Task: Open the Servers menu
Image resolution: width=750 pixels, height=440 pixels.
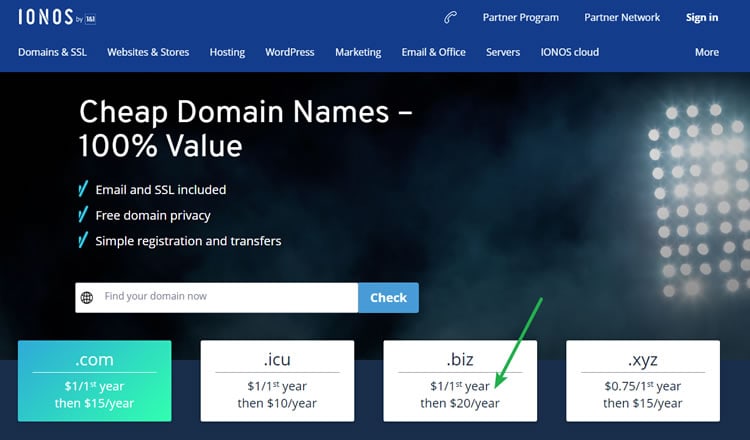Action: [503, 52]
